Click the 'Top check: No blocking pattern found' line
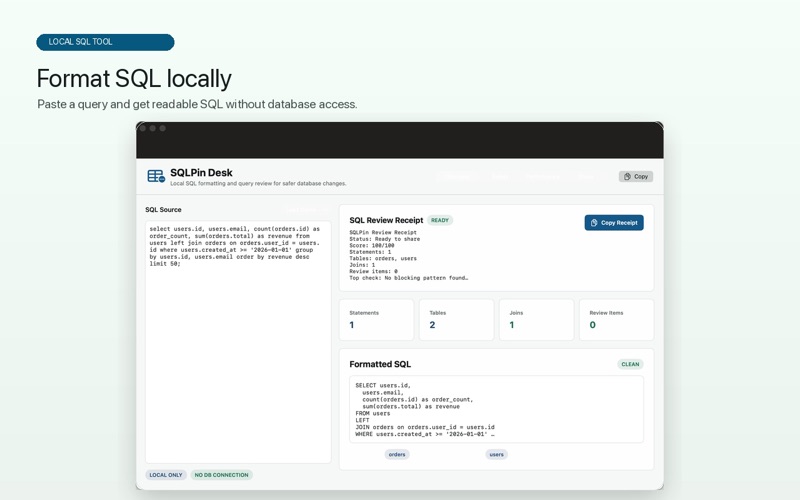Screen dimensions: 800x500 409,278
